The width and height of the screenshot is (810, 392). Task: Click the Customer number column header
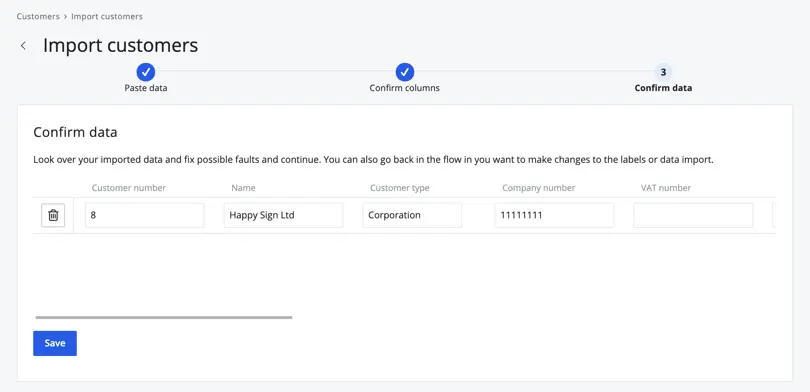point(129,188)
